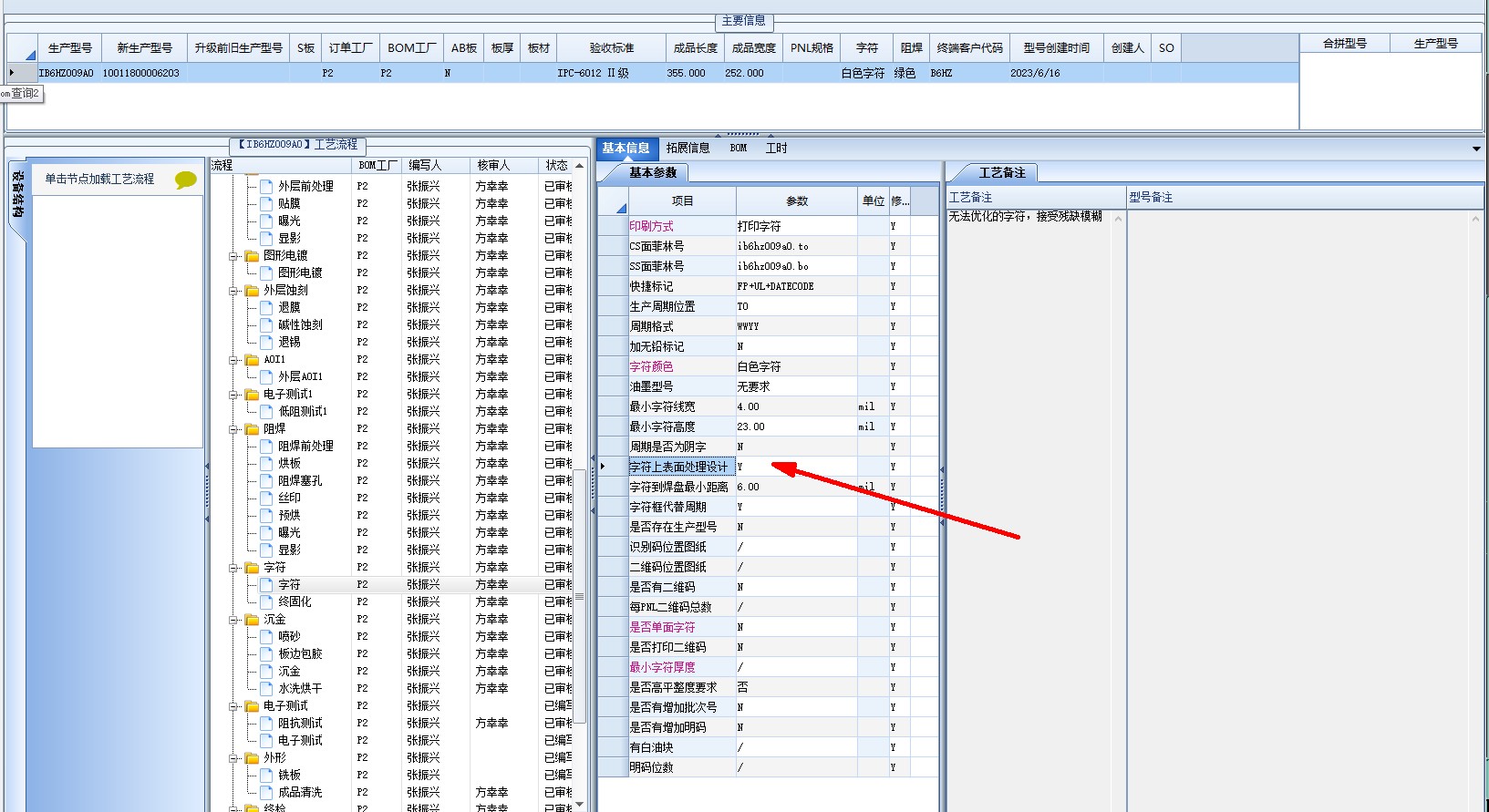Collapse the 沉金 tree node
The width and height of the screenshot is (1489, 812).
[x=234, y=620]
